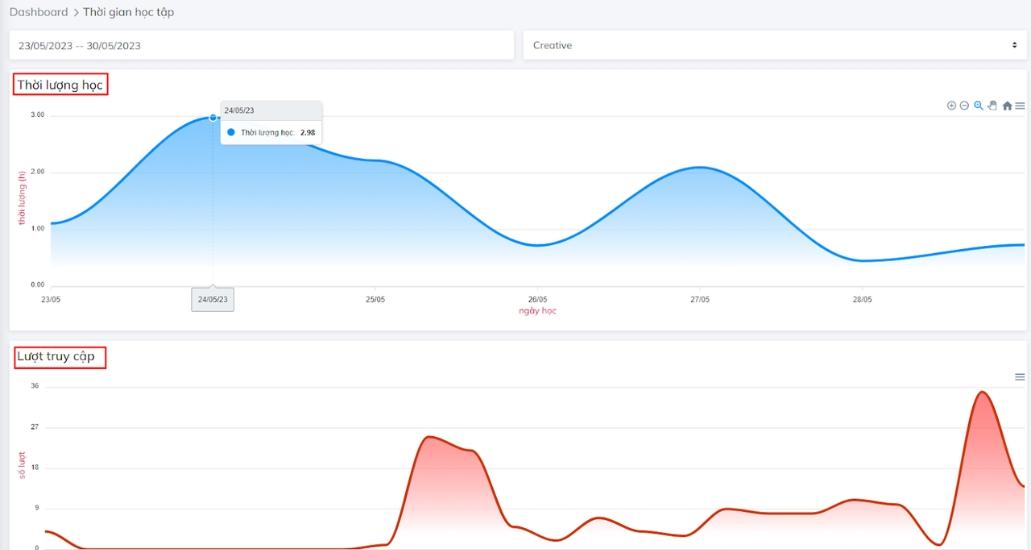Click the 2.98 tooltip value
Image resolution: width=1031 pixels, height=550 pixels.
click(x=308, y=132)
